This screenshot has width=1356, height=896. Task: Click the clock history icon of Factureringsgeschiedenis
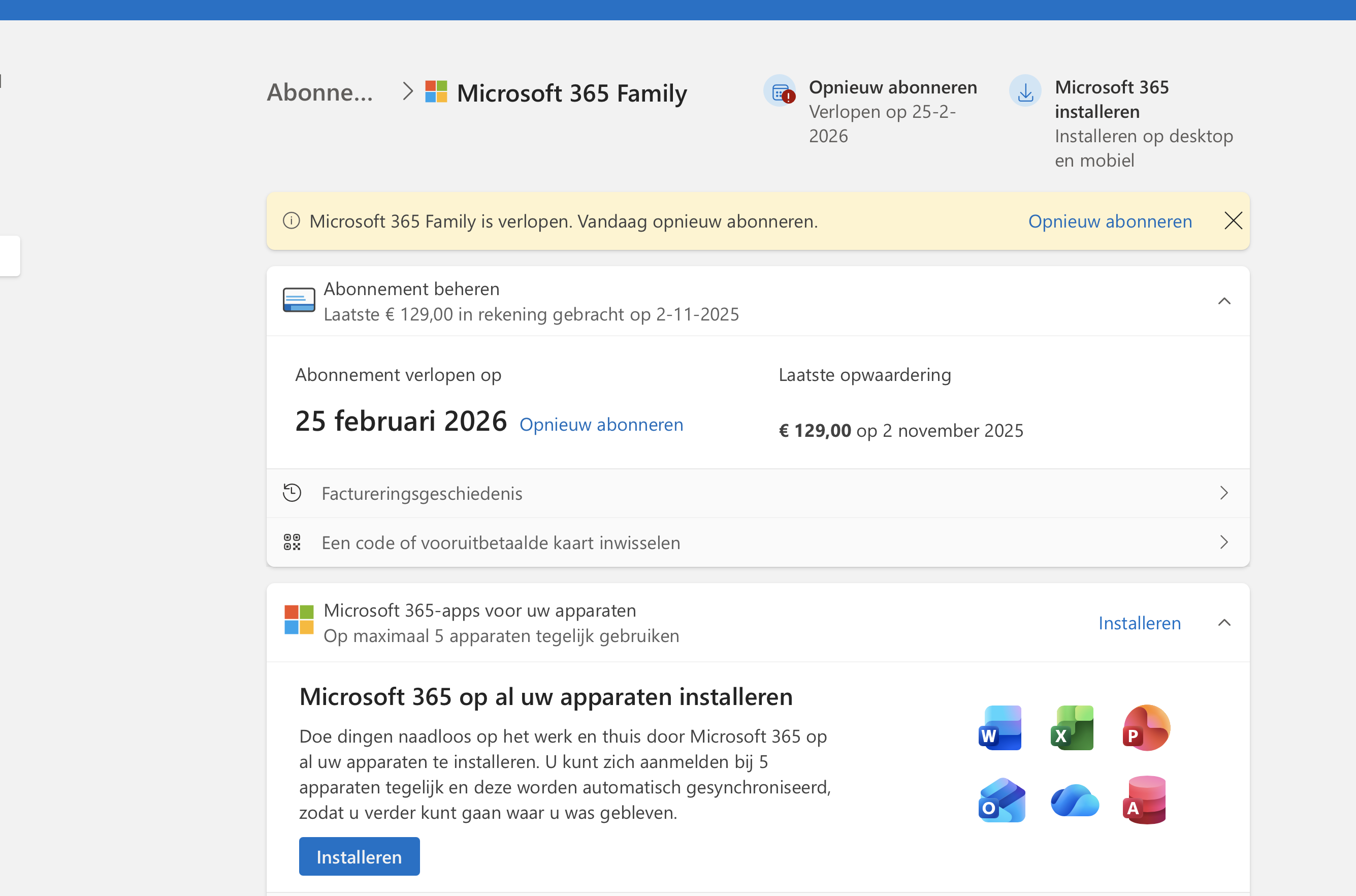tap(292, 493)
